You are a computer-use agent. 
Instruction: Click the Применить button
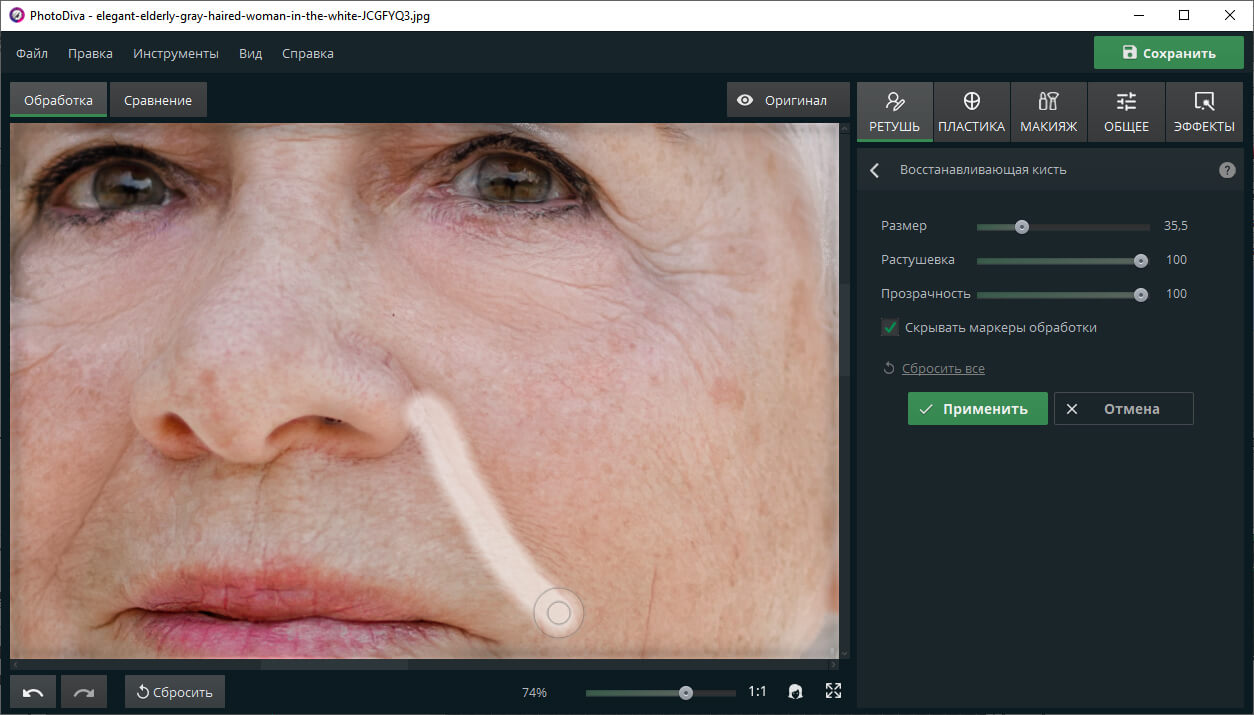point(977,408)
